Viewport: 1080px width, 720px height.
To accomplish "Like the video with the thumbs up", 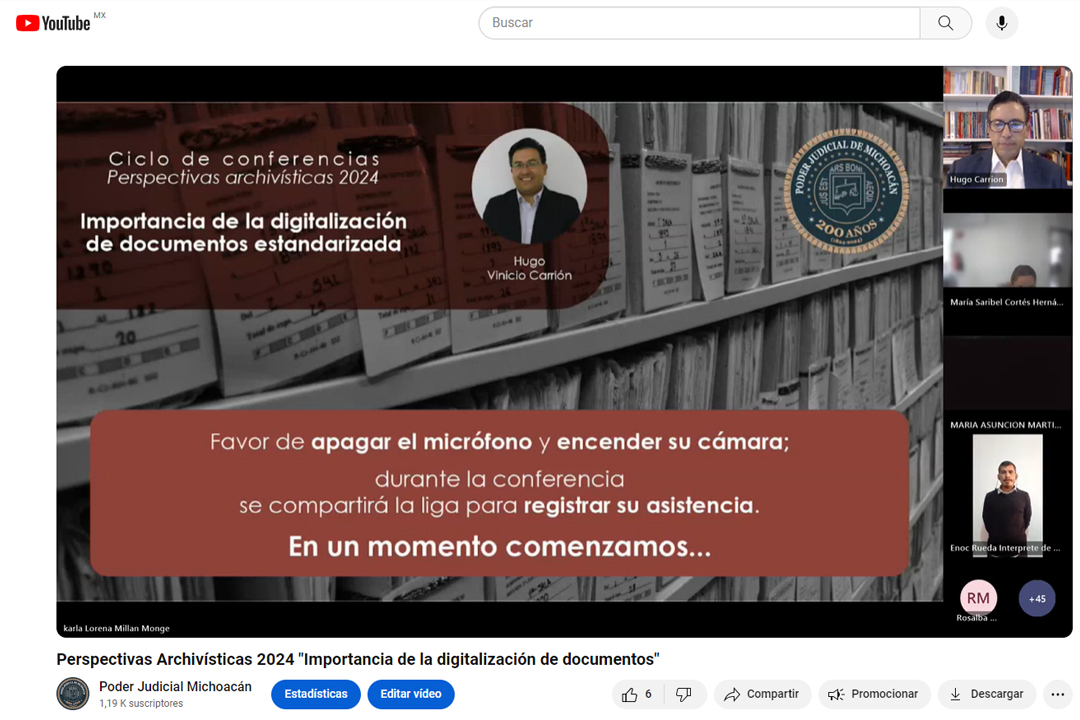I will coord(630,694).
